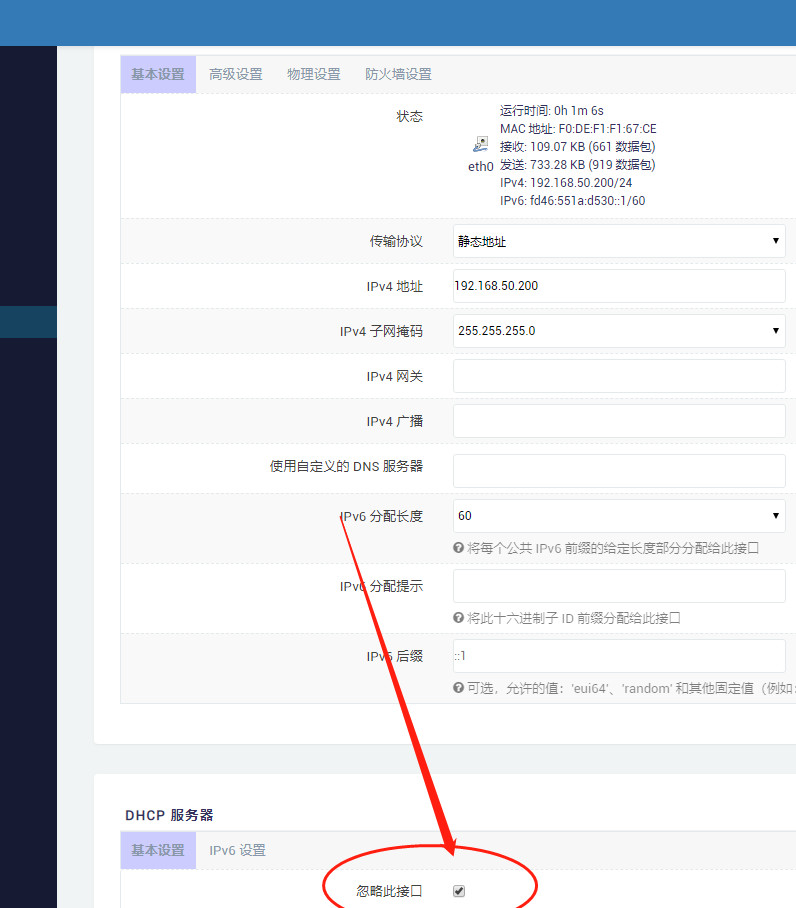The height and width of the screenshot is (908, 796).
Task: Focus the IPv4 网关 input field
Action: click(x=619, y=376)
